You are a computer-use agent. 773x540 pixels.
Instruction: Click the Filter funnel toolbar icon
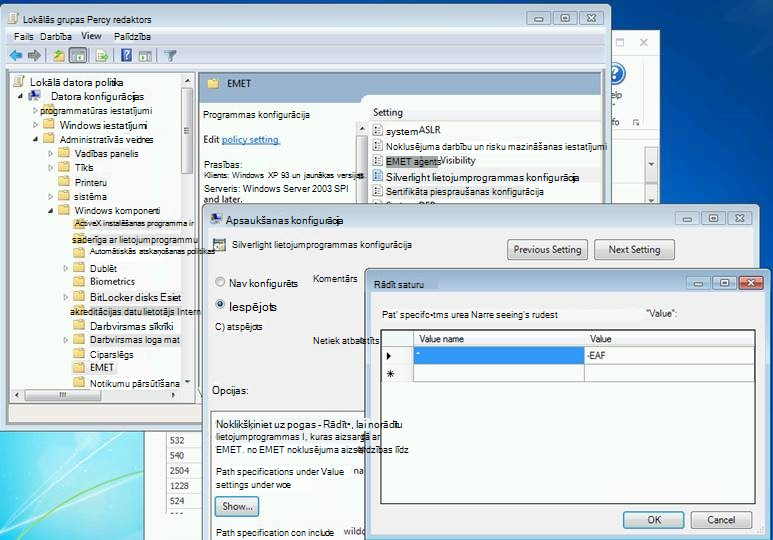click(x=171, y=56)
